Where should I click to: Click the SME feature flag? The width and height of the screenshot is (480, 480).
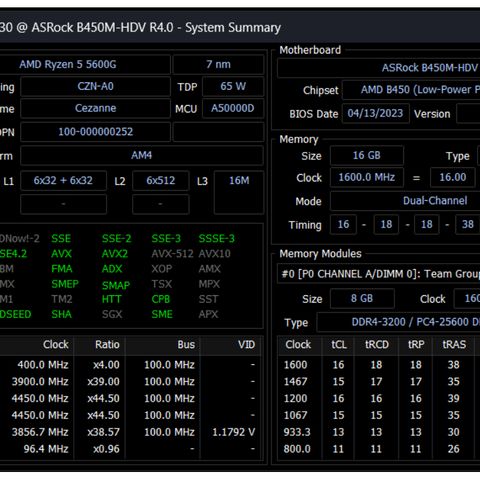tap(162, 314)
